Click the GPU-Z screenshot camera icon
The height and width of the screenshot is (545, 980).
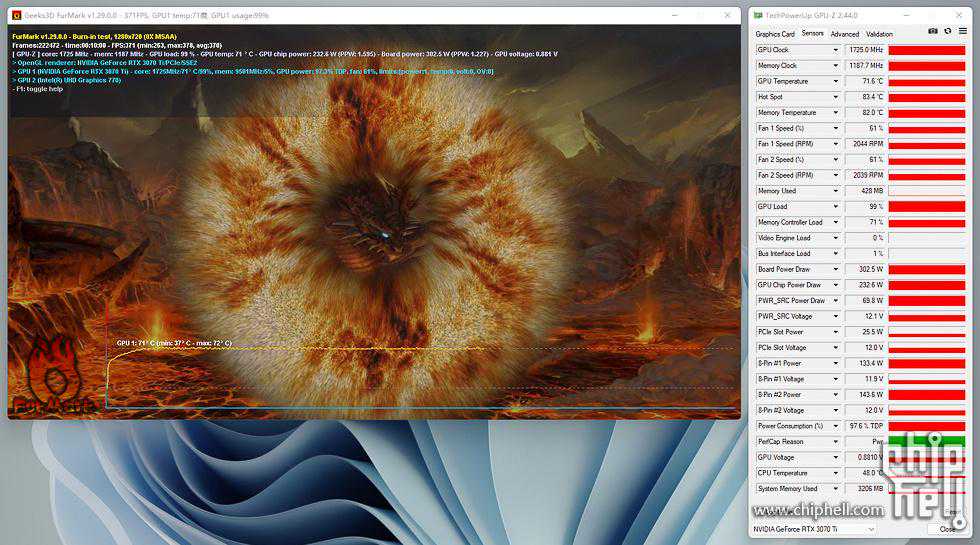coord(933,32)
